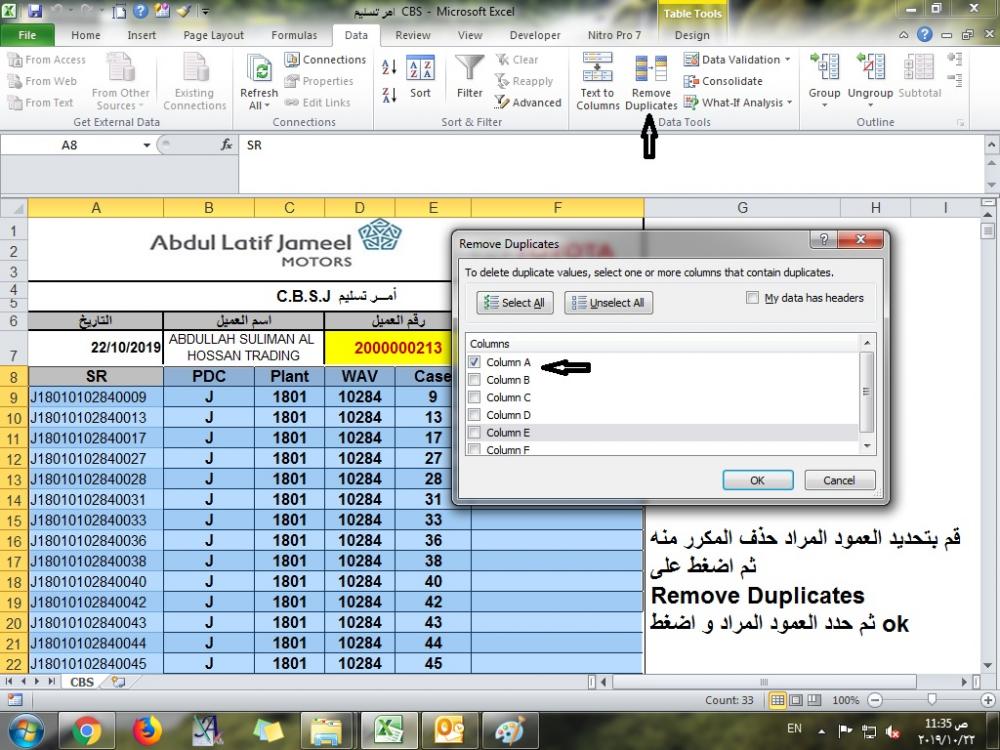
Task: Click column G header
Action: [x=742, y=208]
